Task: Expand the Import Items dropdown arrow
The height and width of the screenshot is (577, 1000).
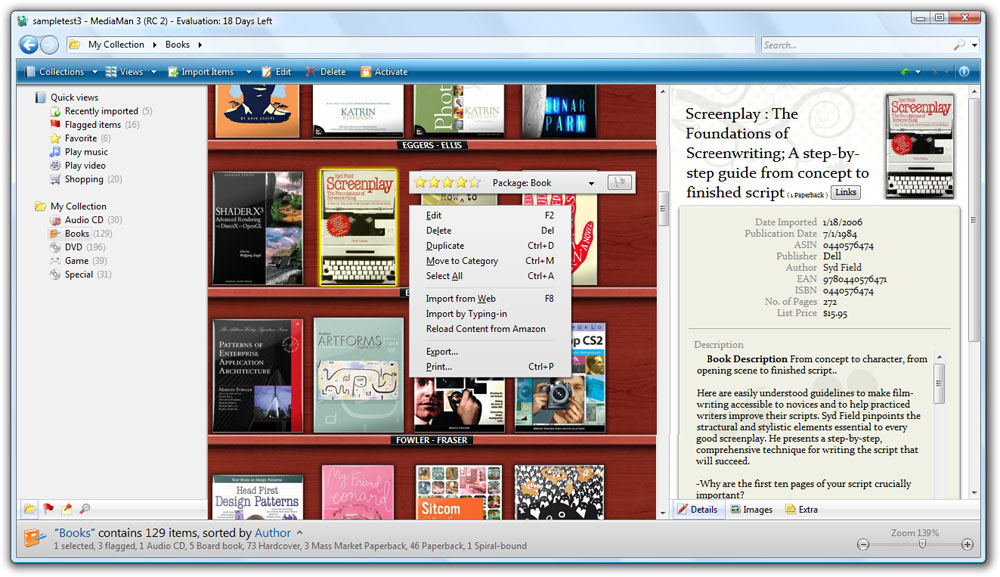Action: [249, 72]
